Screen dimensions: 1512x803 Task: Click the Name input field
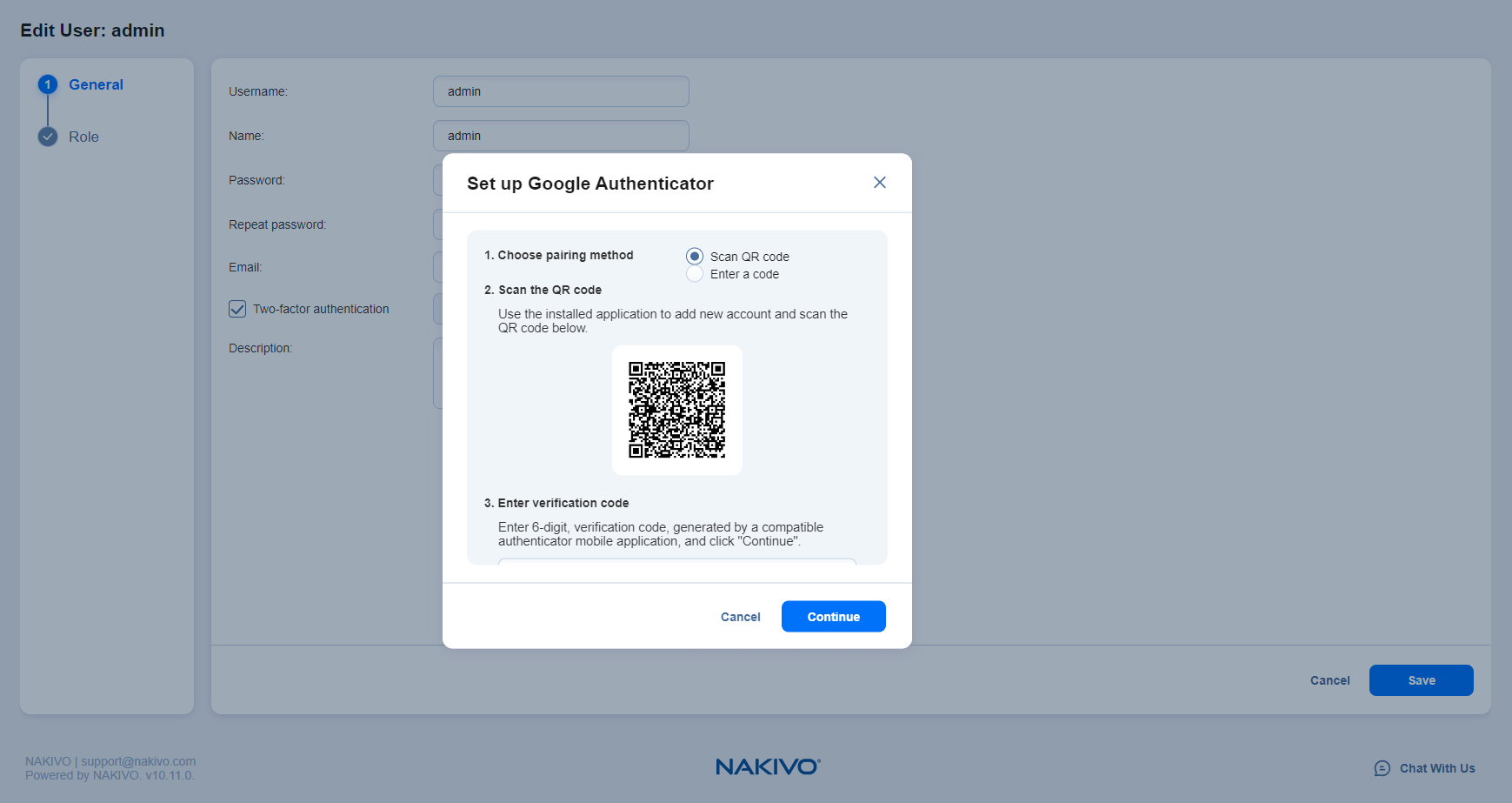pyautogui.click(x=561, y=136)
